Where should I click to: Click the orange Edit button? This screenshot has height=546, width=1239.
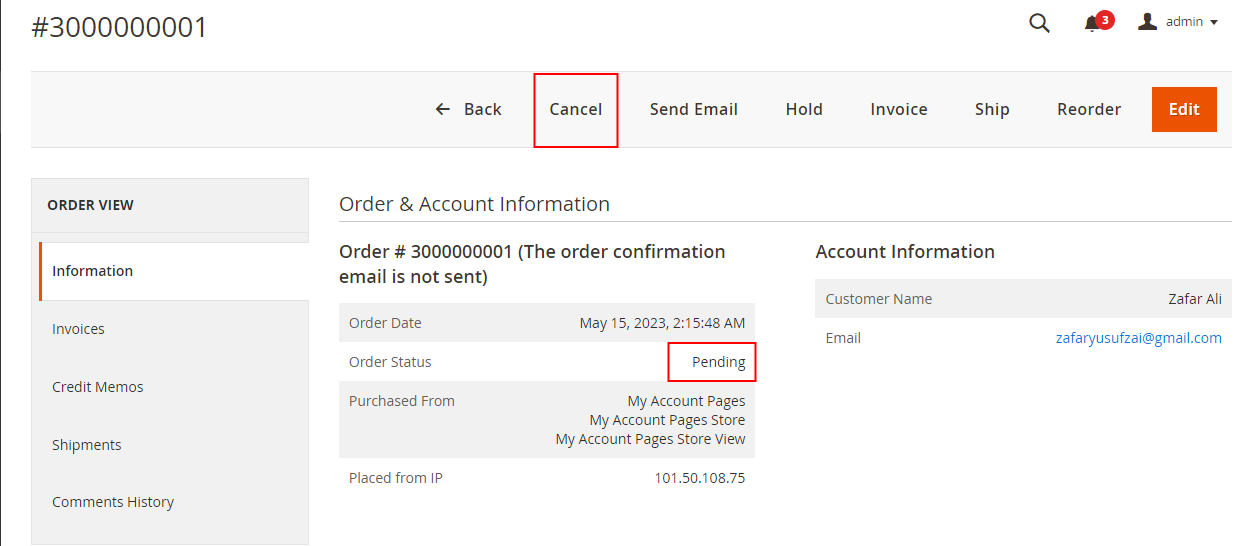click(1184, 110)
